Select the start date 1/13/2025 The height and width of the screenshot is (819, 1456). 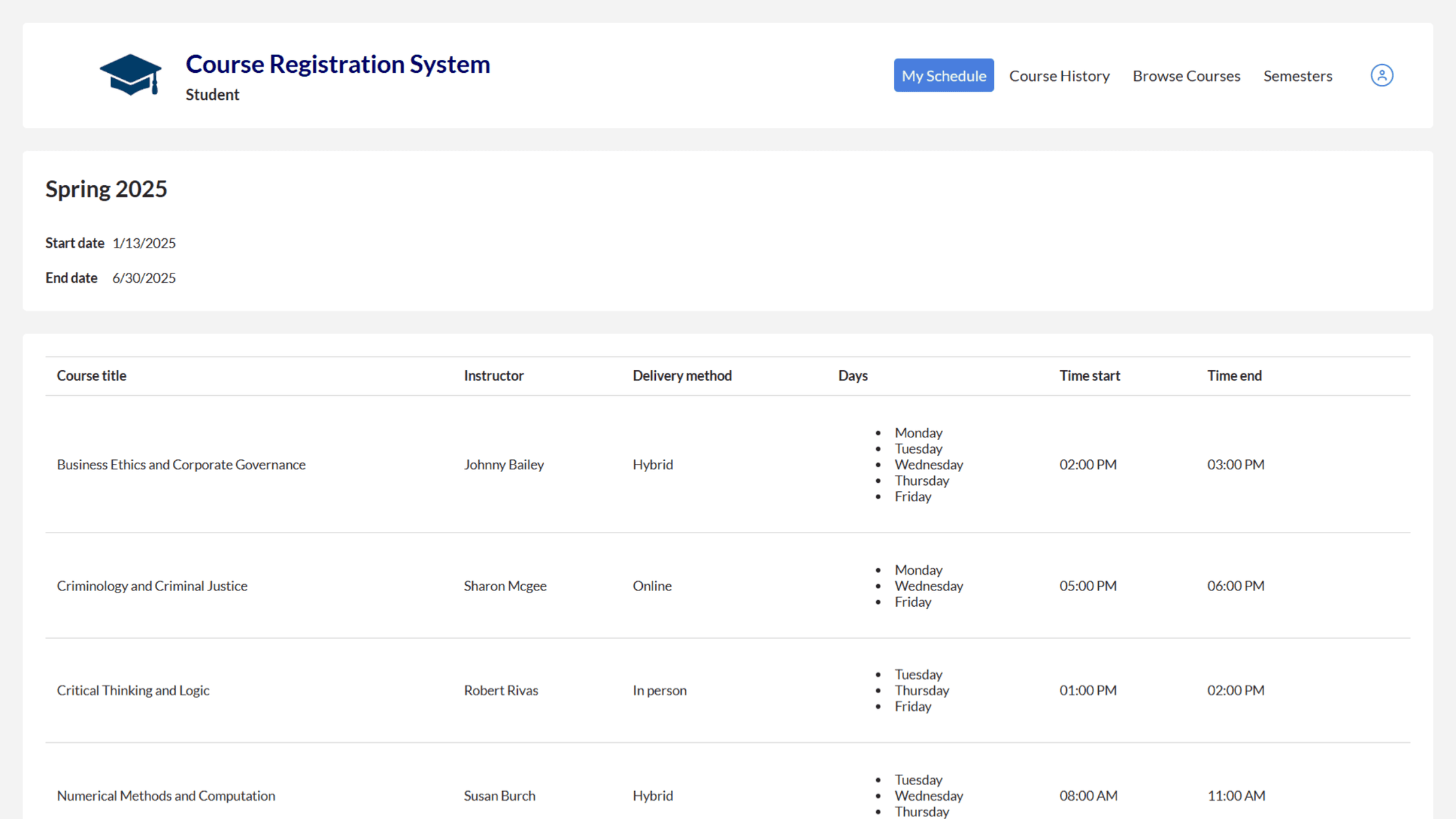(x=144, y=243)
